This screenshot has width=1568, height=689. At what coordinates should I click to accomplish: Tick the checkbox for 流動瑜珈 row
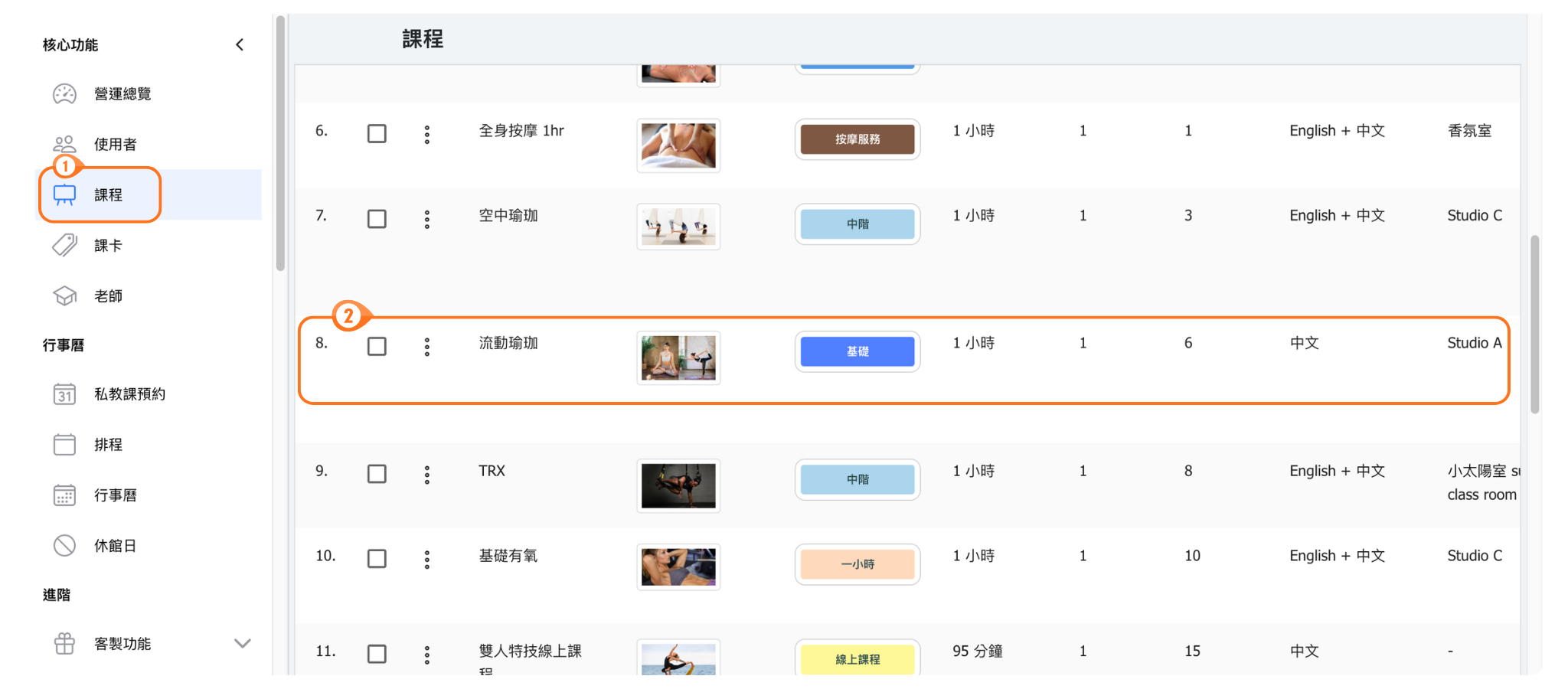377,347
